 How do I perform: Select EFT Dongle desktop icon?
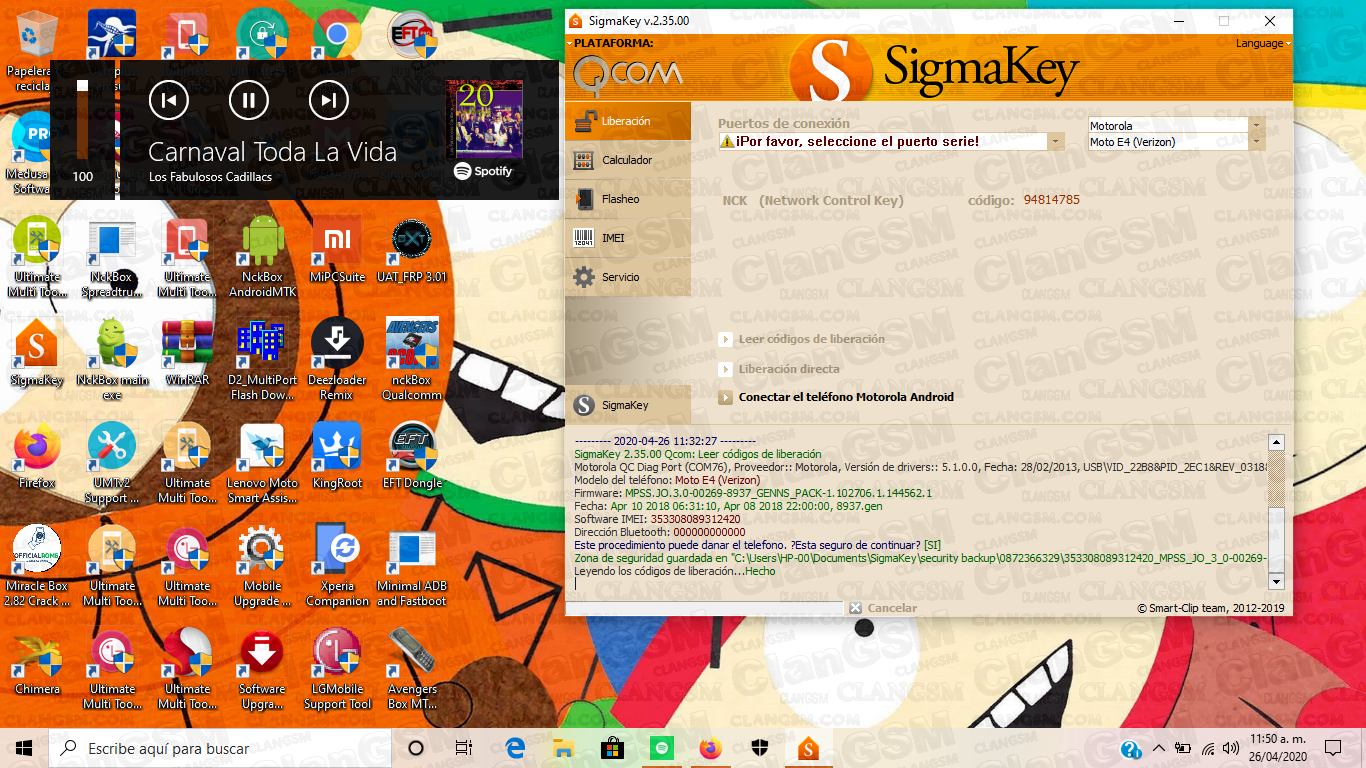point(412,456)
